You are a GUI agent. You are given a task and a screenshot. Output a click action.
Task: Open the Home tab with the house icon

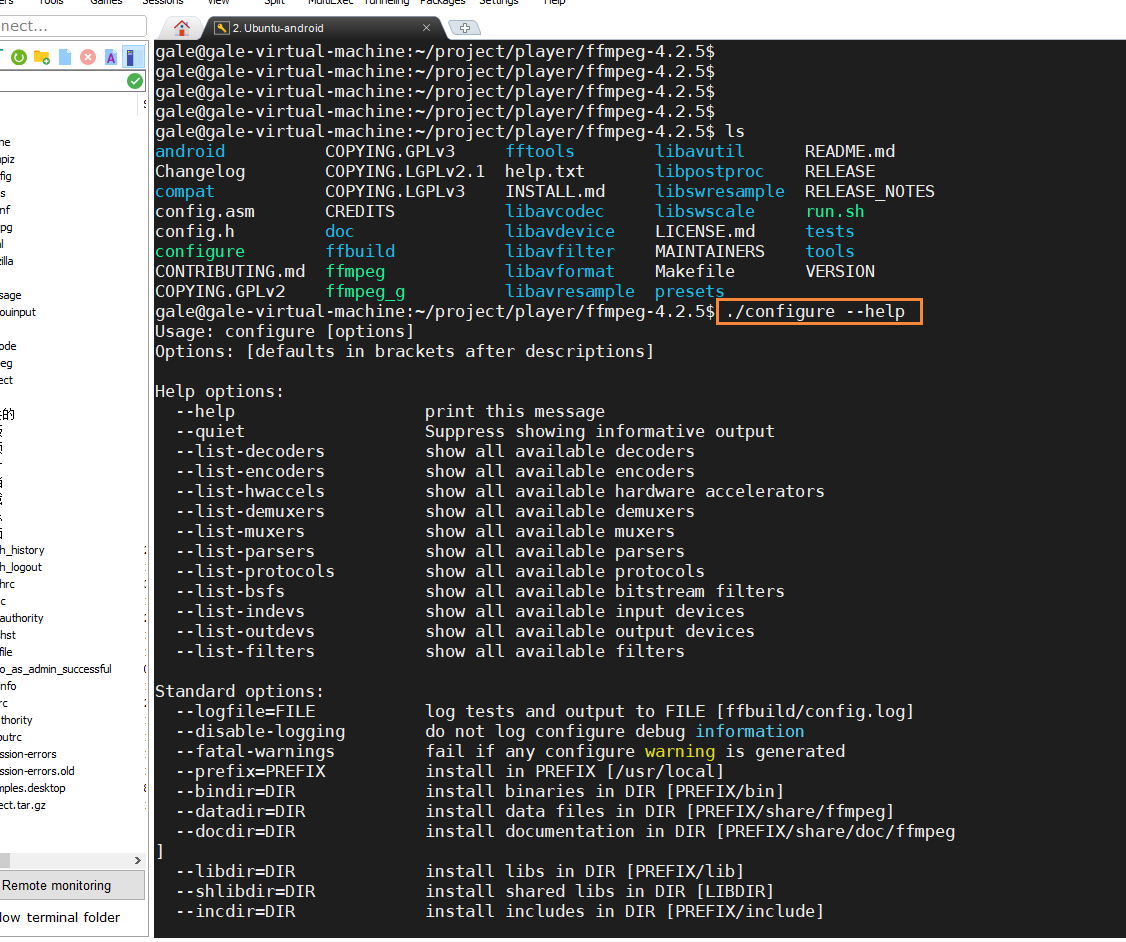point(182,28)
